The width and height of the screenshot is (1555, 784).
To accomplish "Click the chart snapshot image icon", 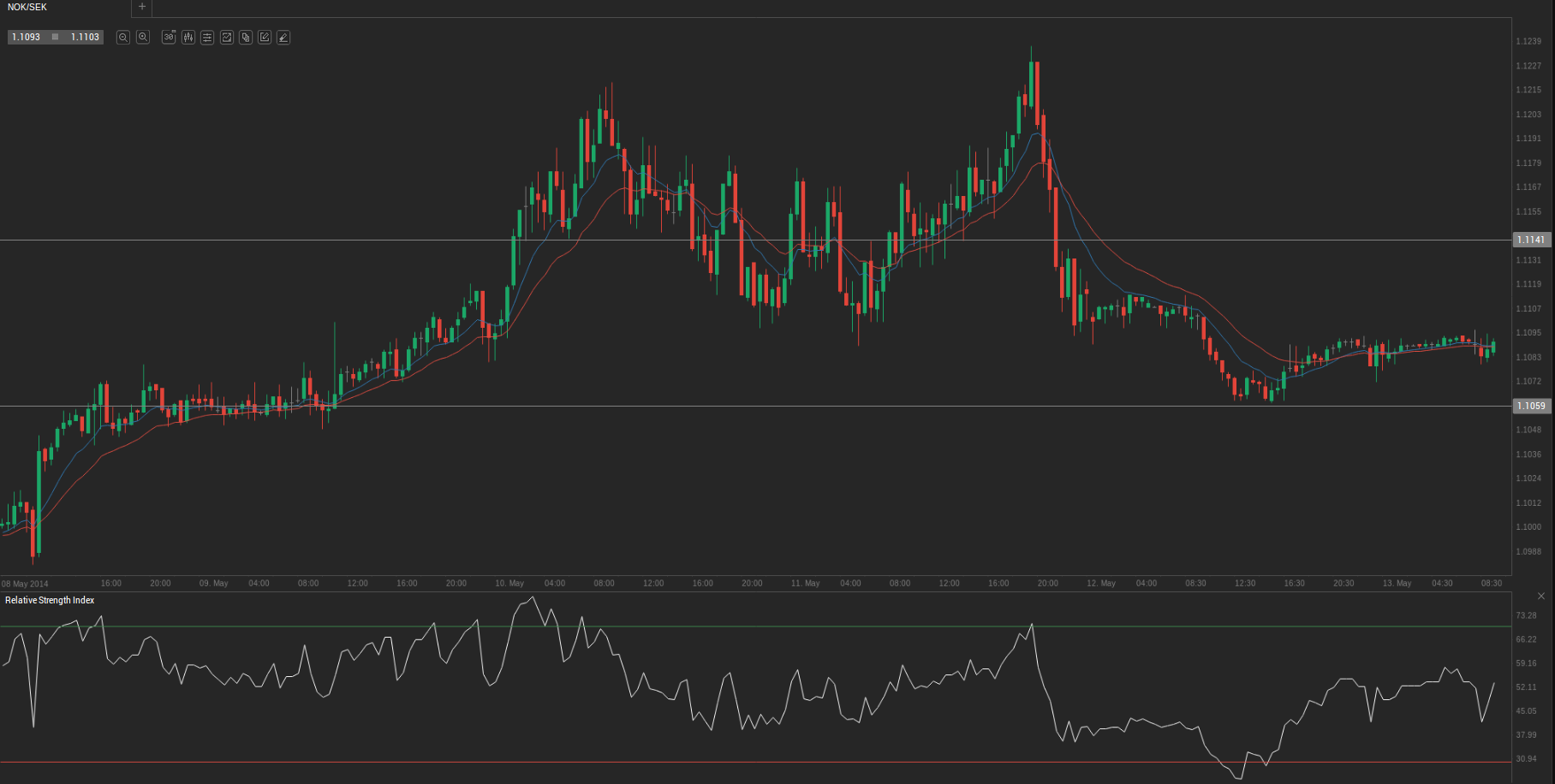I will point(227,38).
